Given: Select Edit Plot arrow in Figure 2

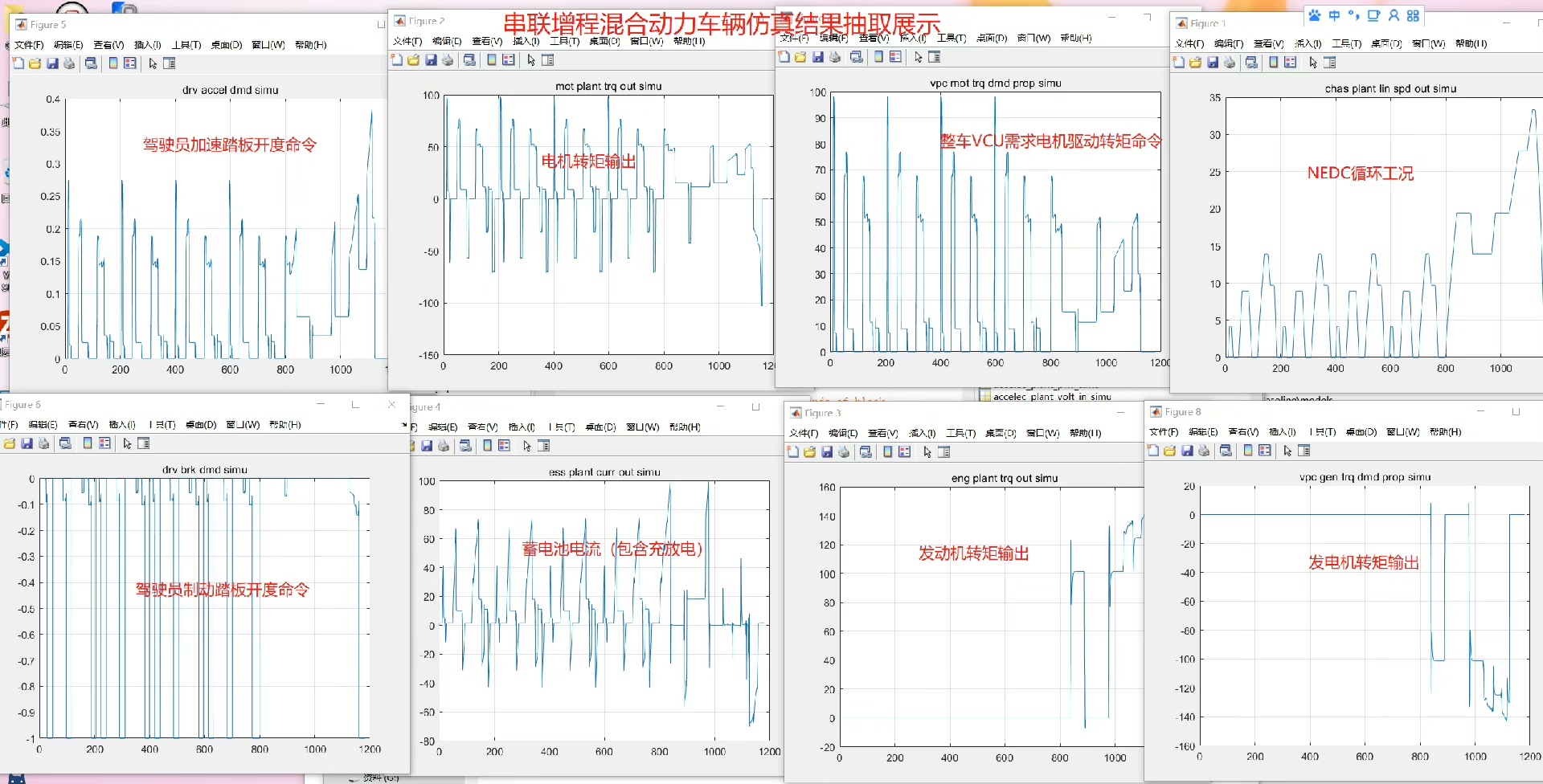Looking at the screenshot, I should pos(531,60).
